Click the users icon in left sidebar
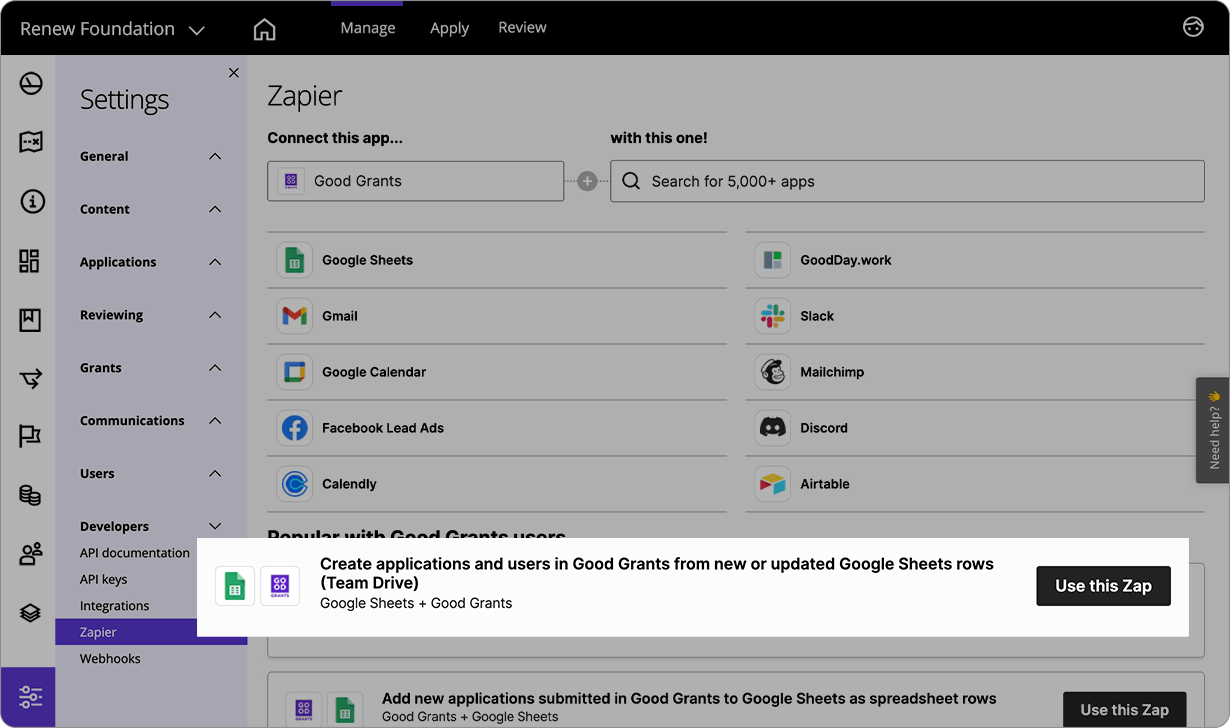 coord(30,553)
